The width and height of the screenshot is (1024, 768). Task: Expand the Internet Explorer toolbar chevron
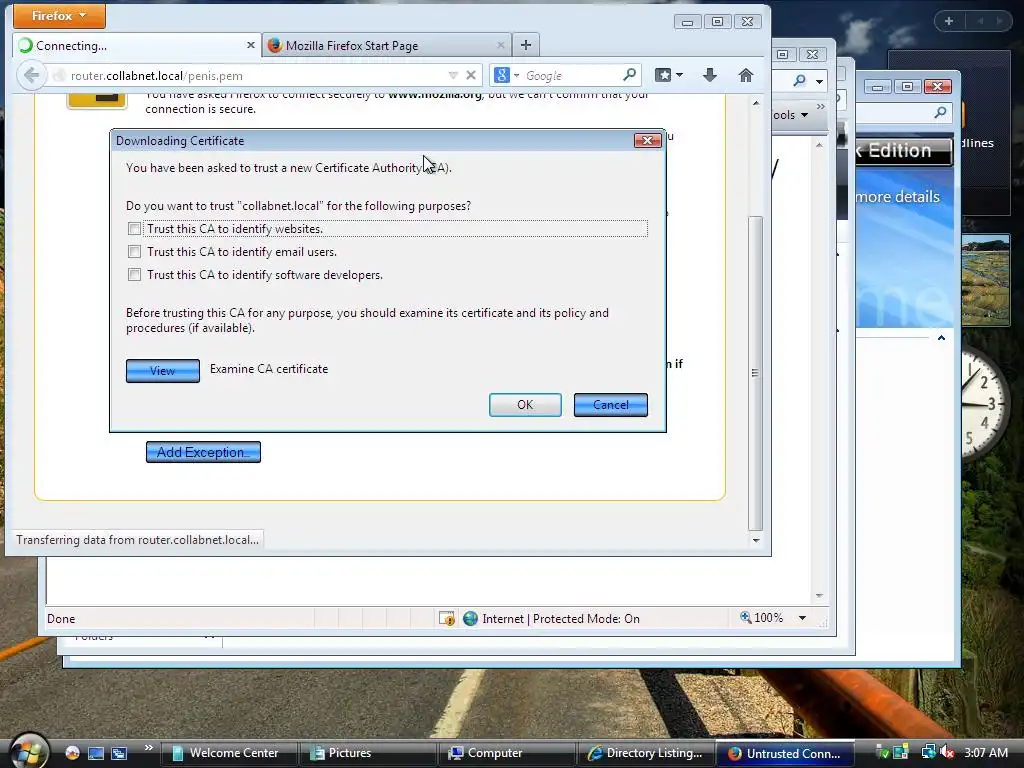(820, 106)
